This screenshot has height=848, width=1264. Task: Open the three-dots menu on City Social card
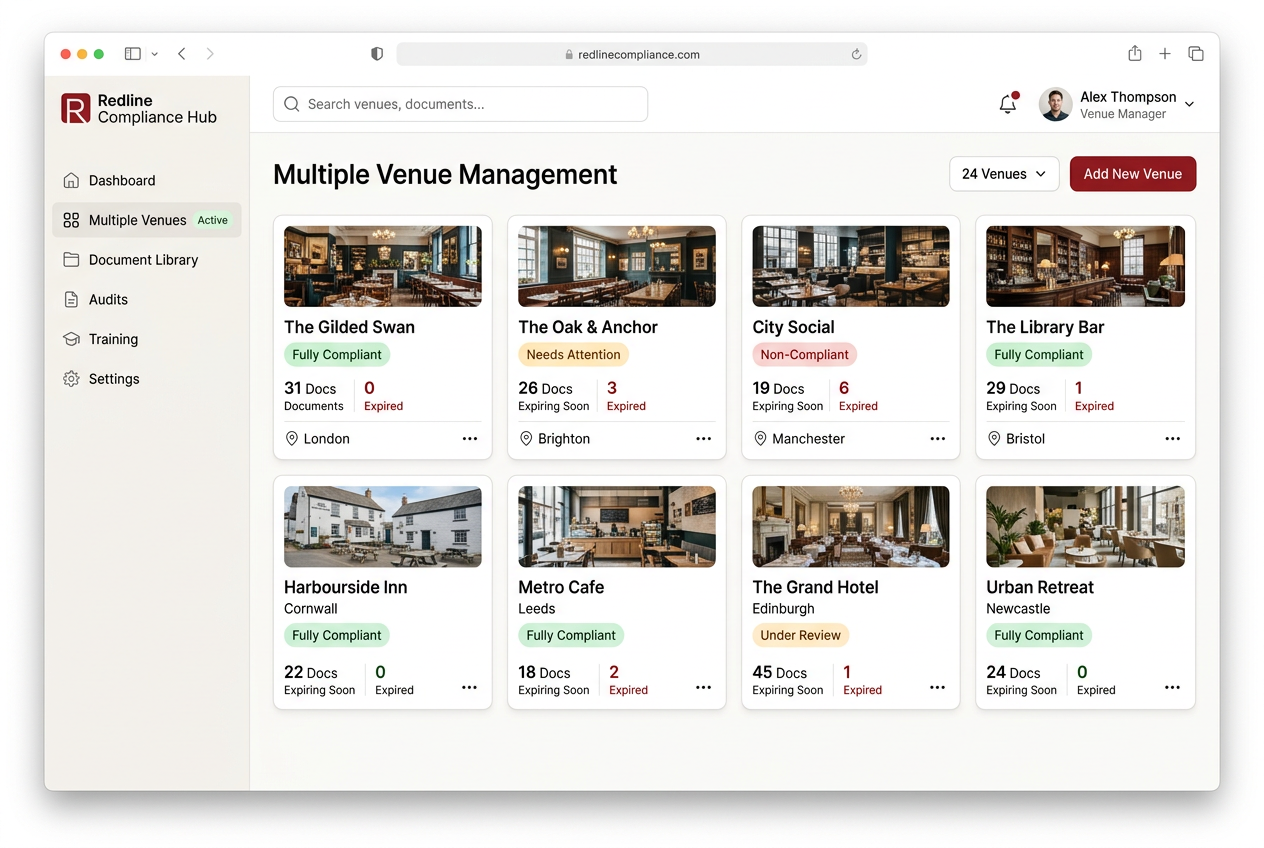pos(937,439)
